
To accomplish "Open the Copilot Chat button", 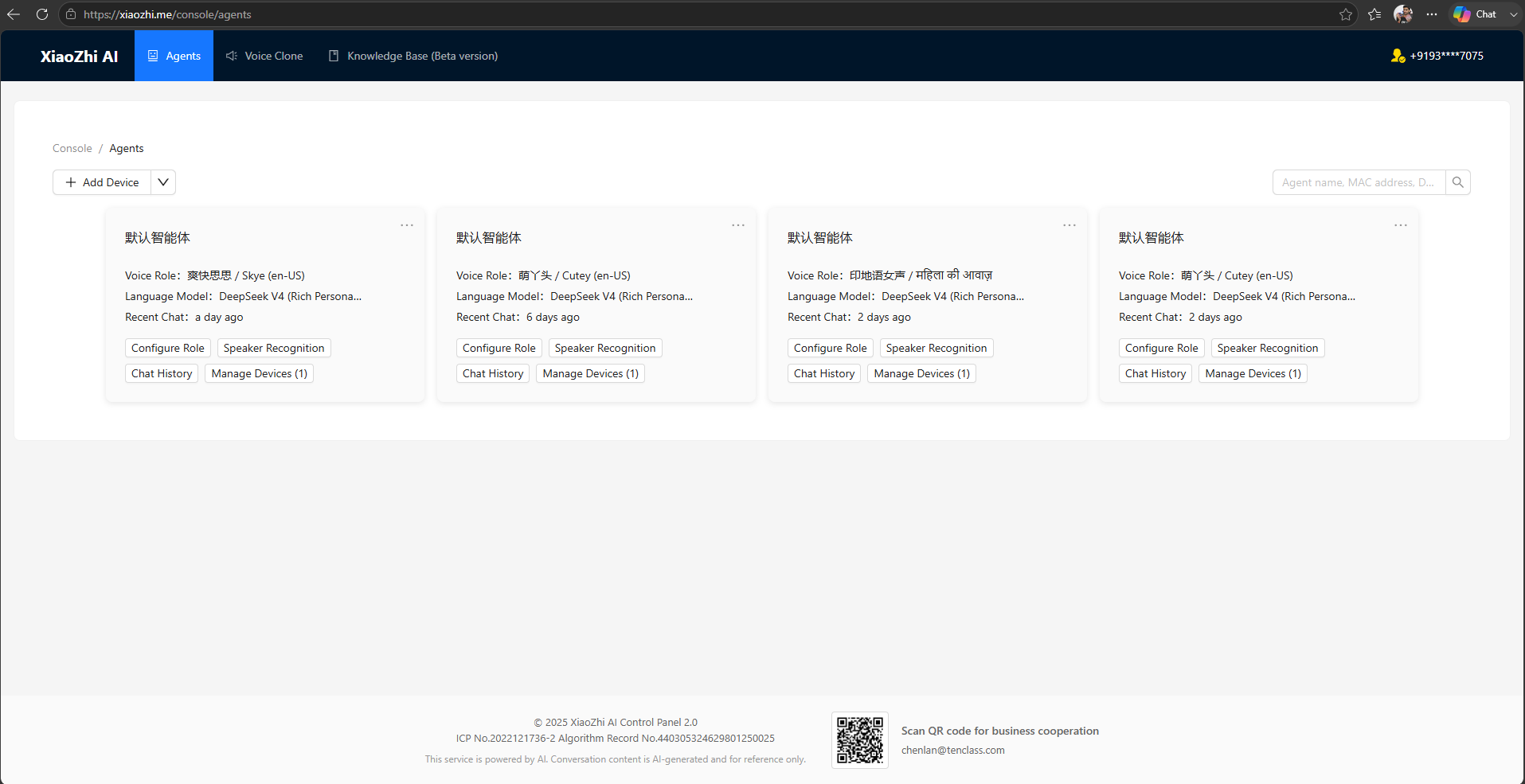I will [1475, 14].
